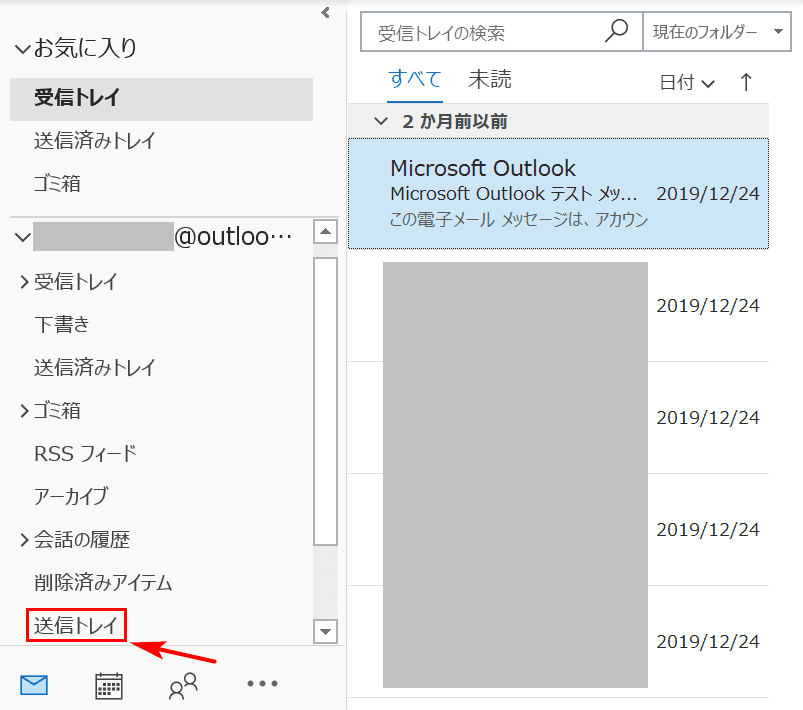Open the People contacts icon

pyautogui.click(x=184, y=685)
